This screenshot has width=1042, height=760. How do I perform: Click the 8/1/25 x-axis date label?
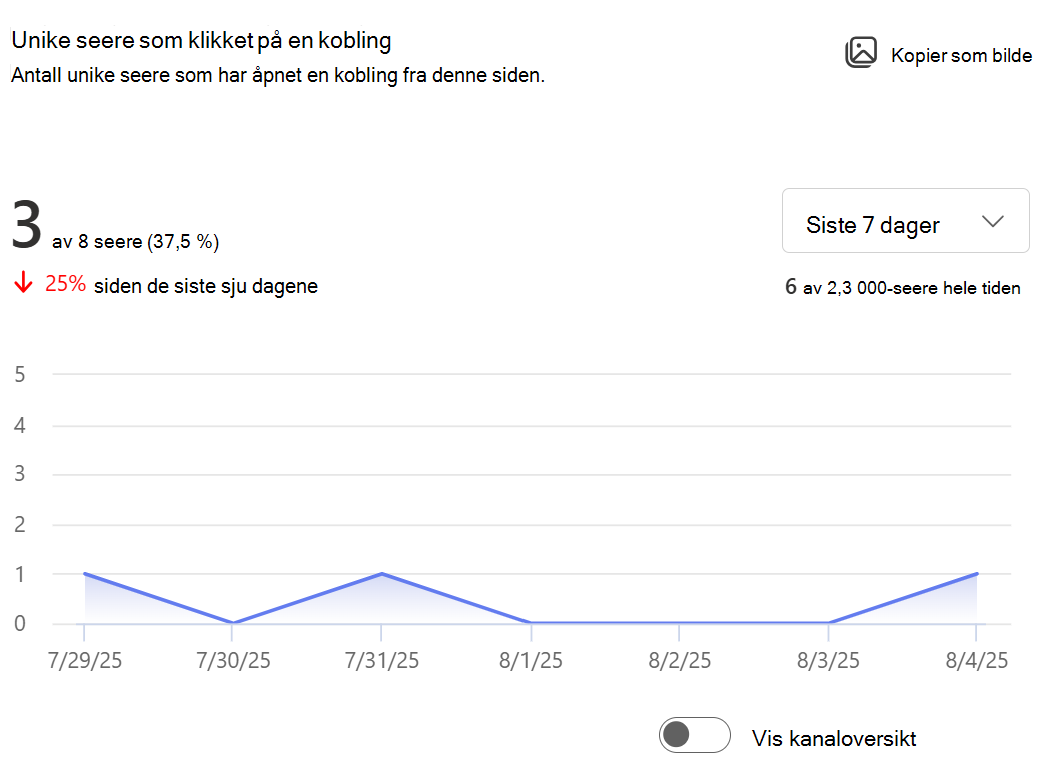tap(530, 660)
